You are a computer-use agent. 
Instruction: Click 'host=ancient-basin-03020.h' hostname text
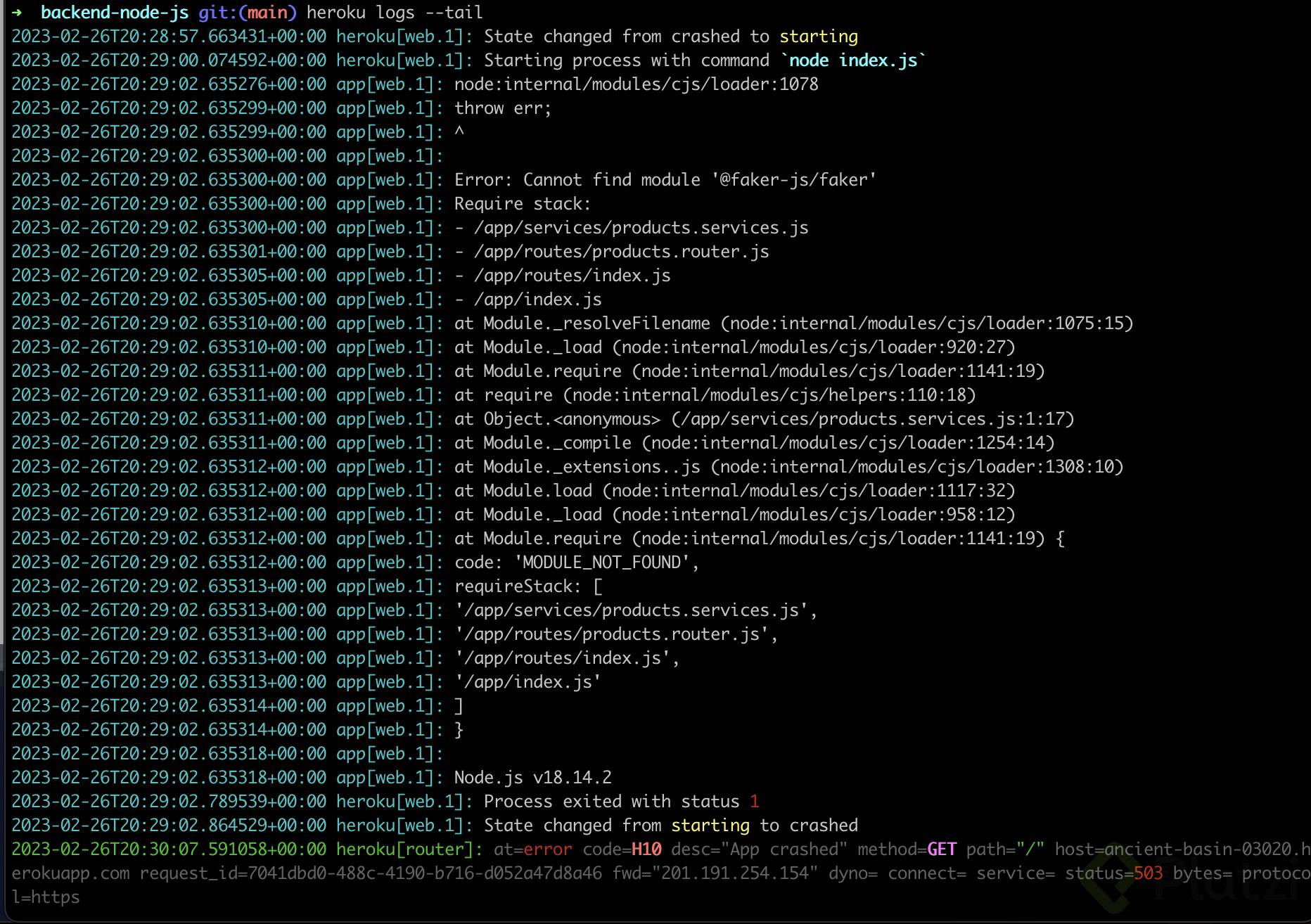[1182, 849]
